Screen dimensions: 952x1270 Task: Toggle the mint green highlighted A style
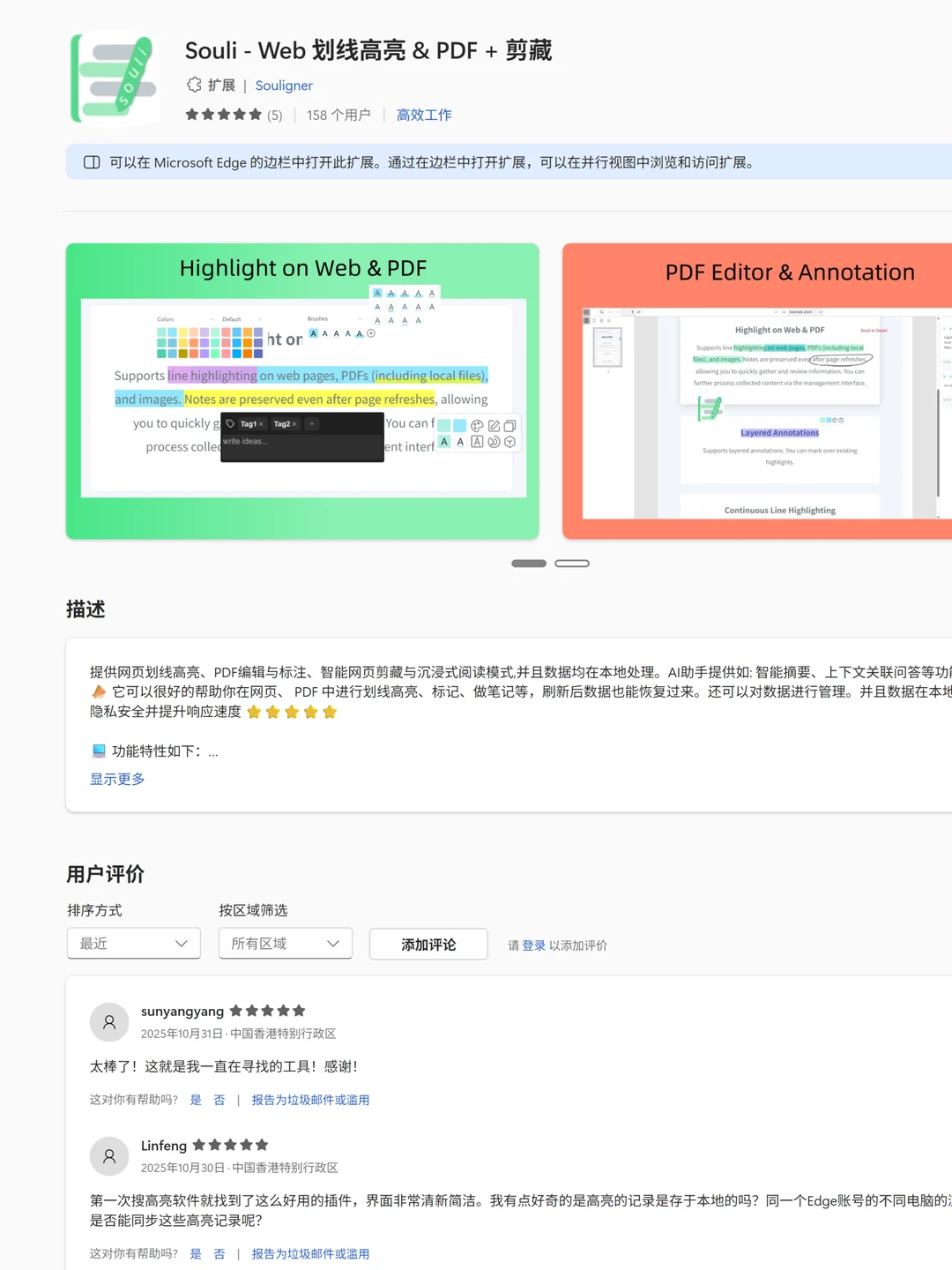click(x=444, y=442)
